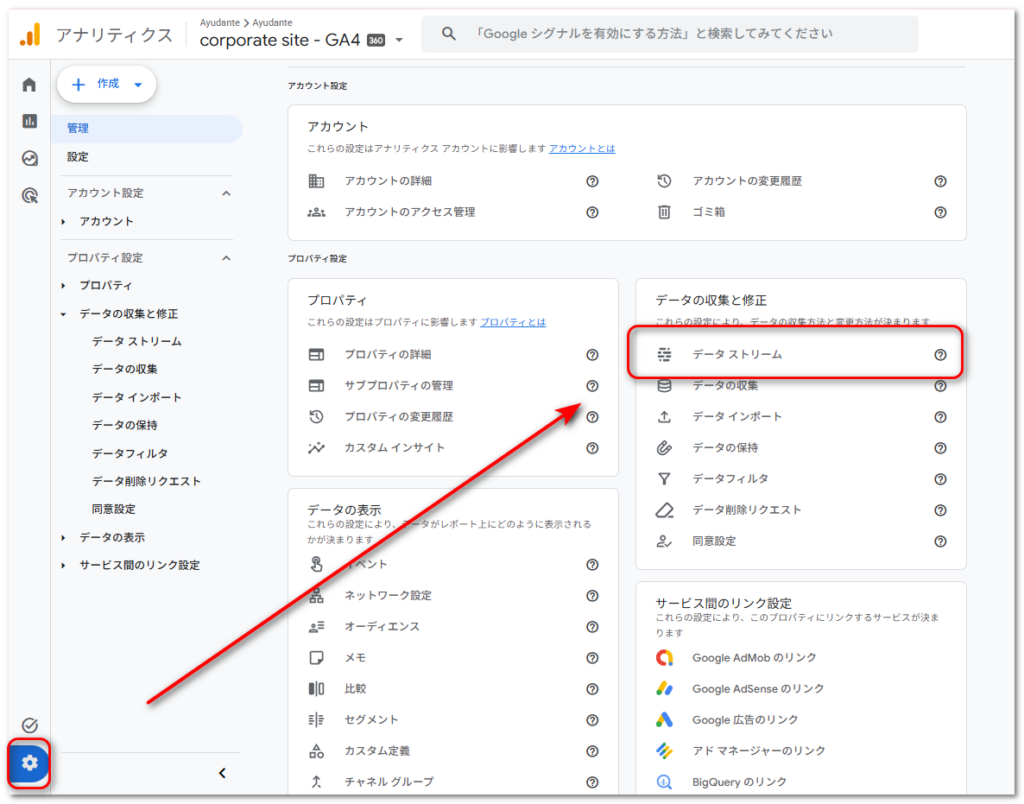Image resolution: width=1024 pixels, height=804 pixels.
Task: Open アド マネージャーのリンク
Action: pos(759,751)
